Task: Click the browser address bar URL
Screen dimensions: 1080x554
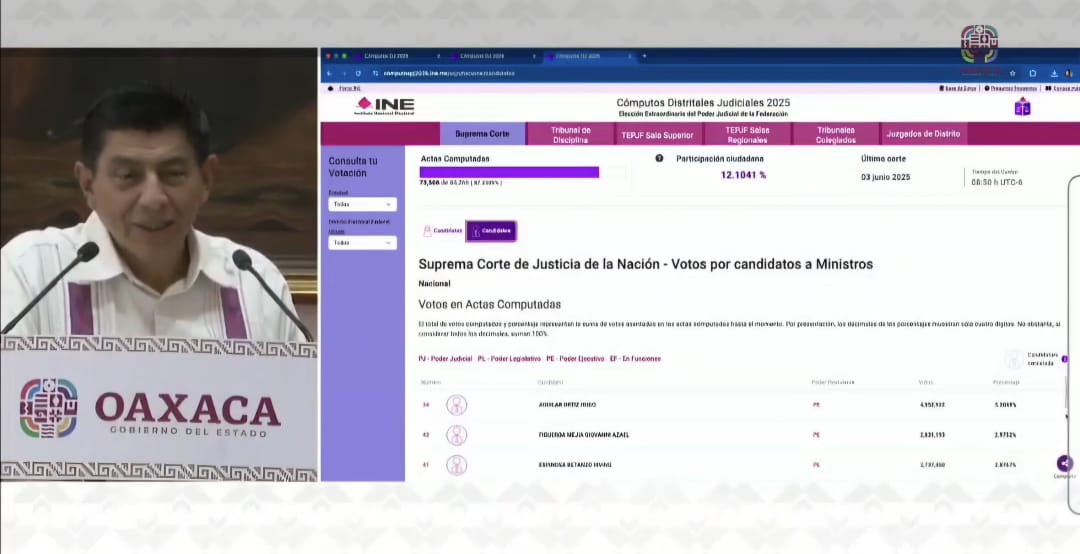Action: (449, 73)
